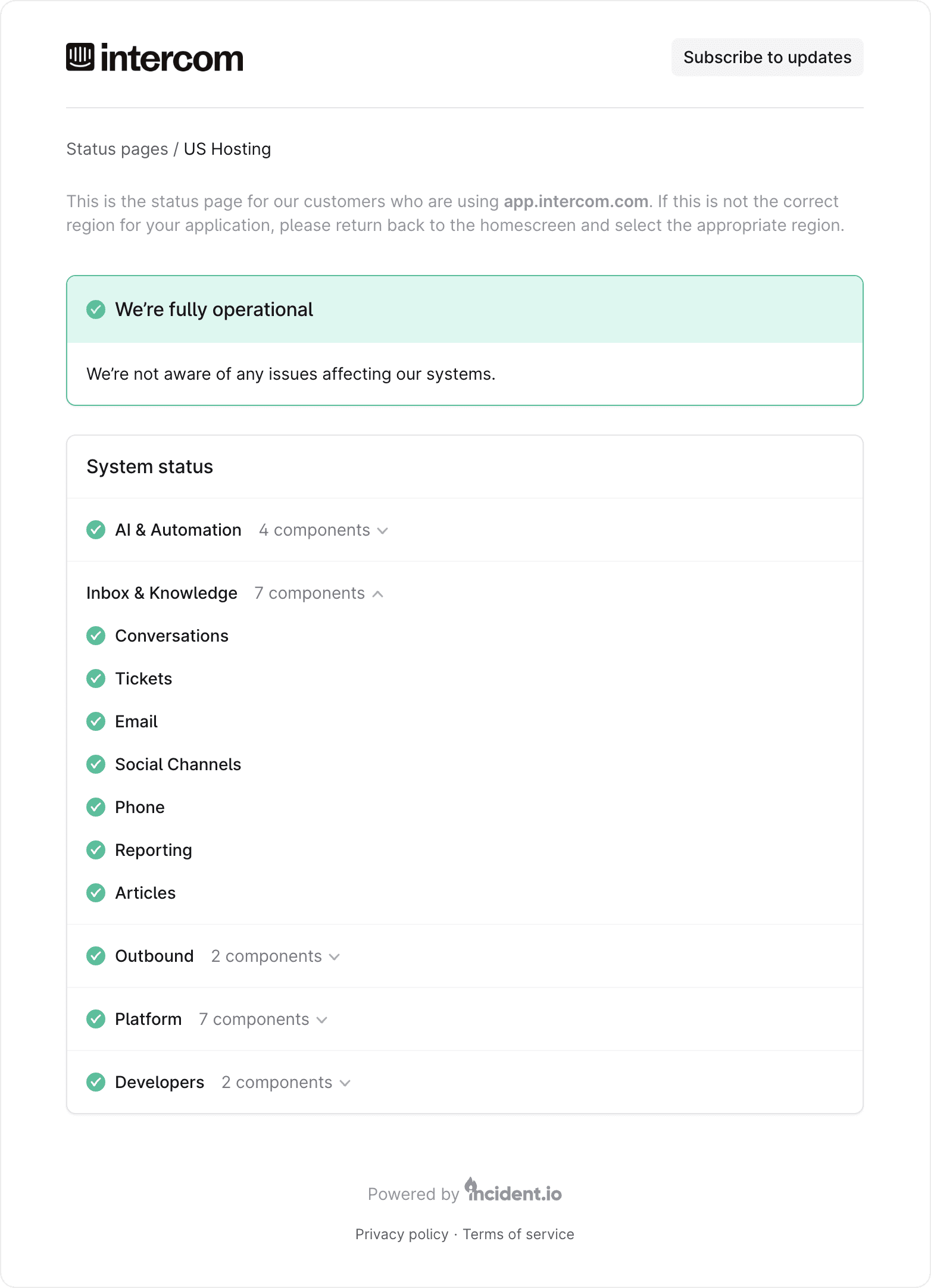This screenshot has height=1288, width=931.
Task: Click the green check beside Conversations
Action: [x=96, y=636]
